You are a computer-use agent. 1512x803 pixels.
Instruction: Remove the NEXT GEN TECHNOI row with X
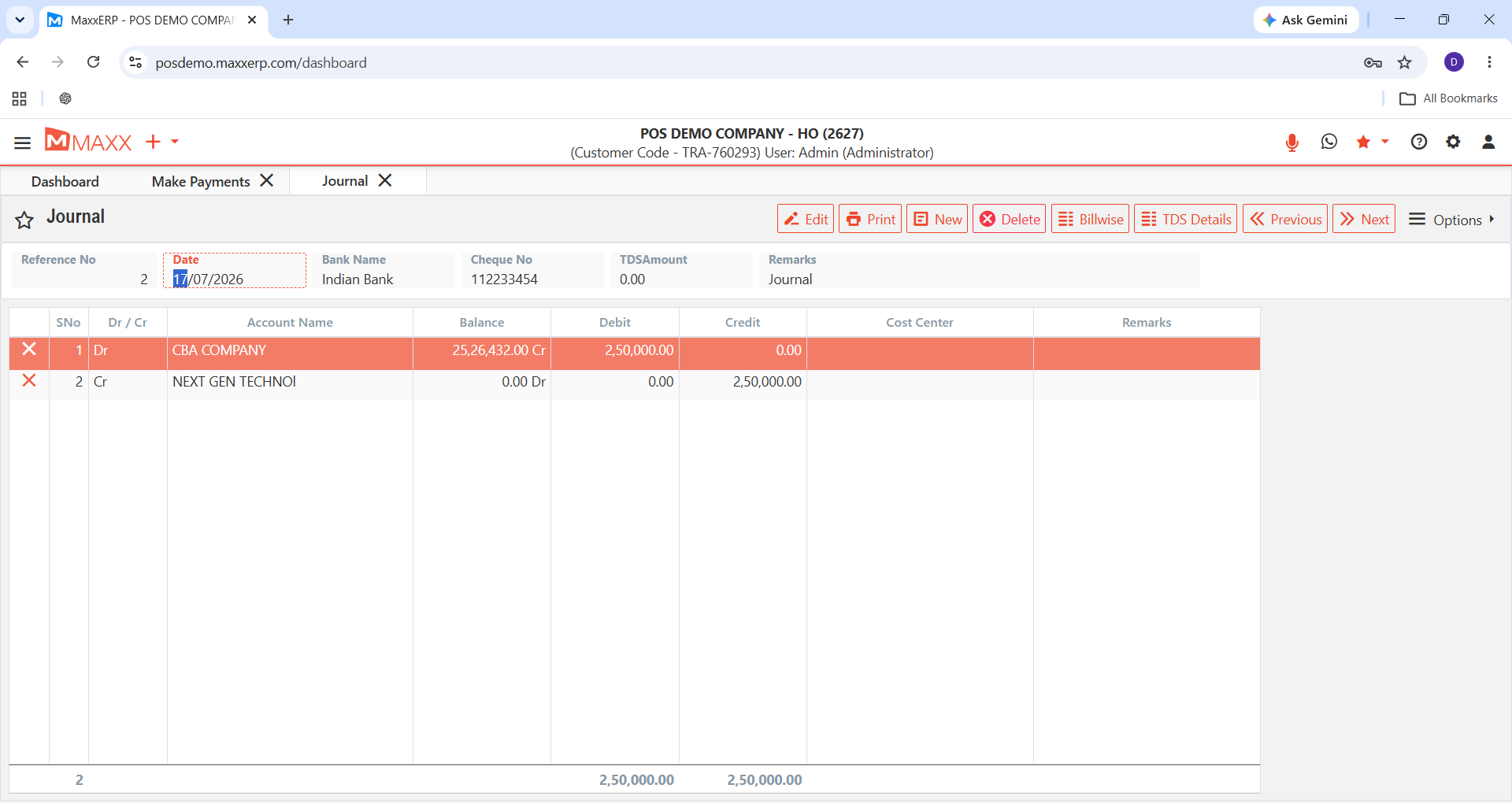[x=29, y=380]
